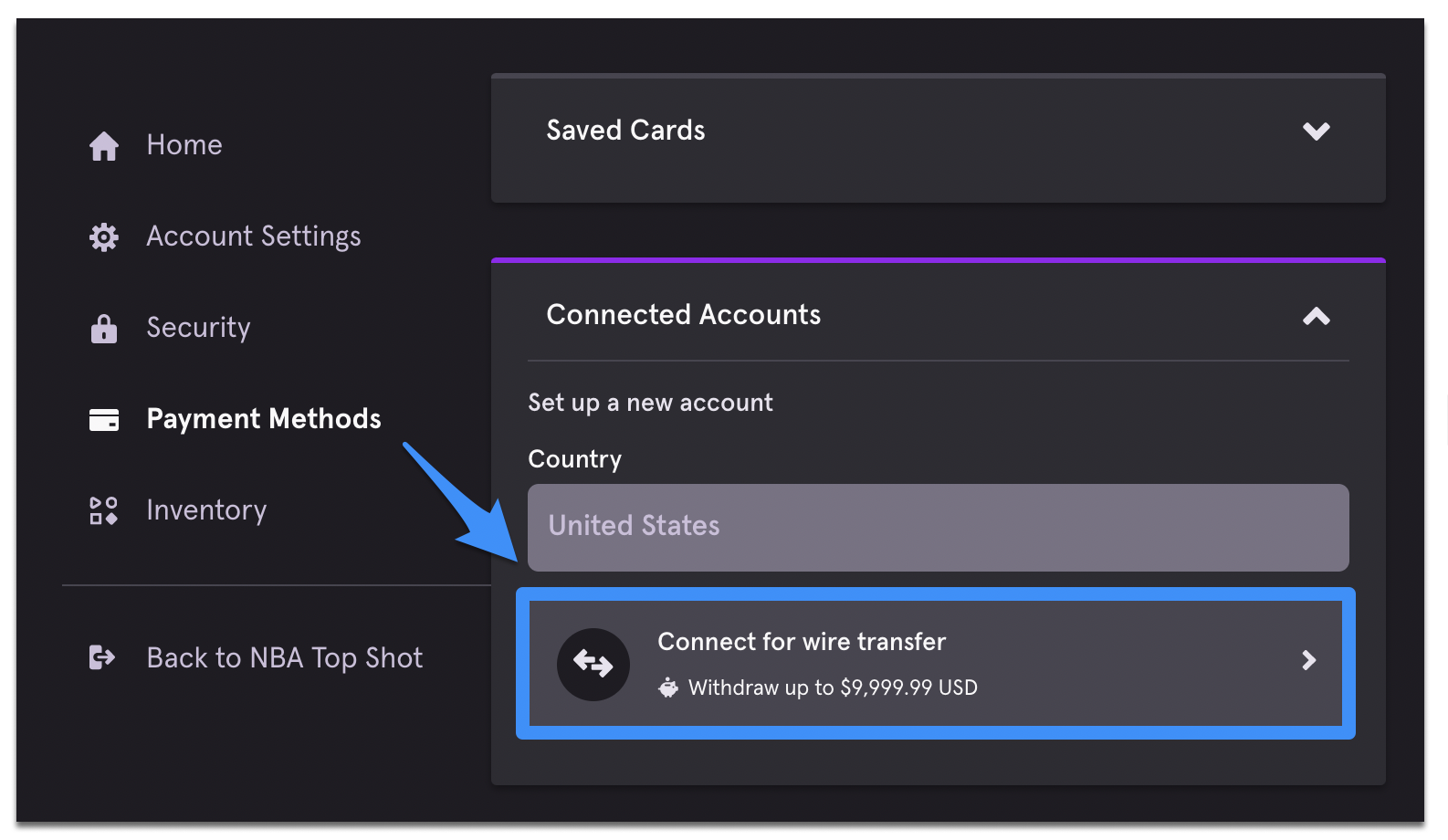Image resolution: width=1448 pixels, height=840 pixels.
Task: Click the Security lock icon
Action: coord(104,329)
